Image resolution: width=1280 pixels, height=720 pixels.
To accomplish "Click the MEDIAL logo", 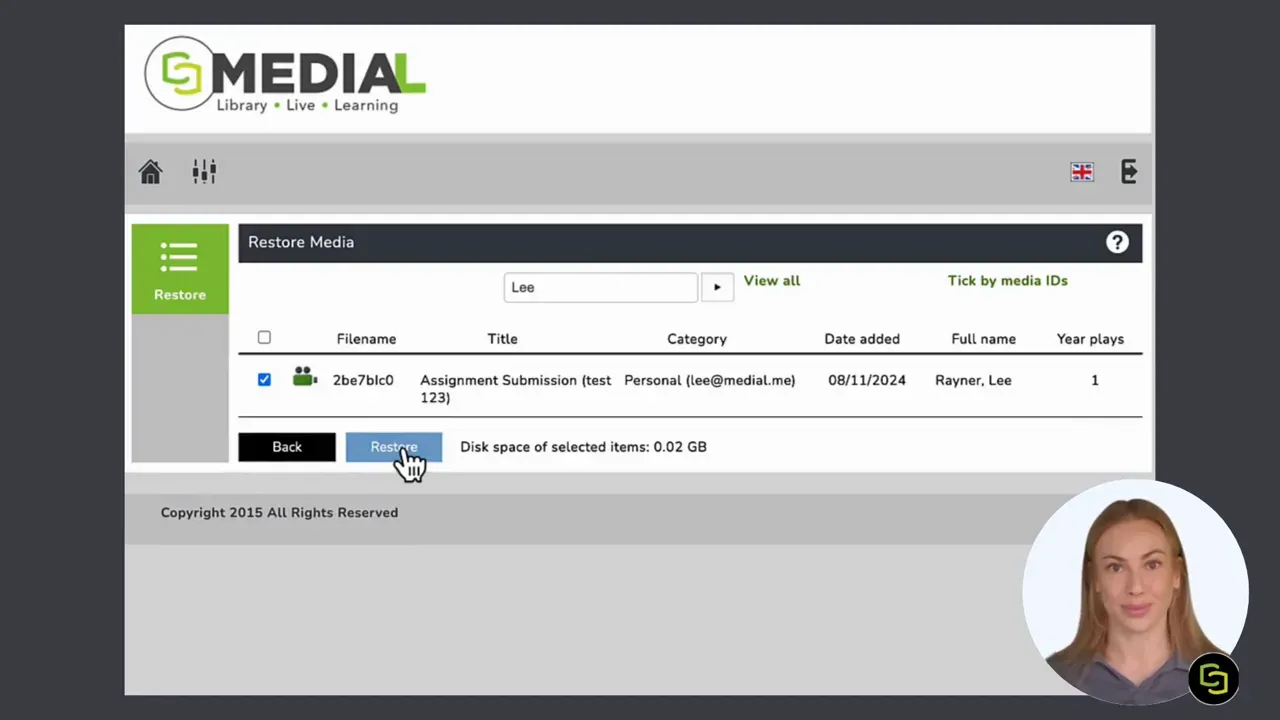I will coord(286,74).
